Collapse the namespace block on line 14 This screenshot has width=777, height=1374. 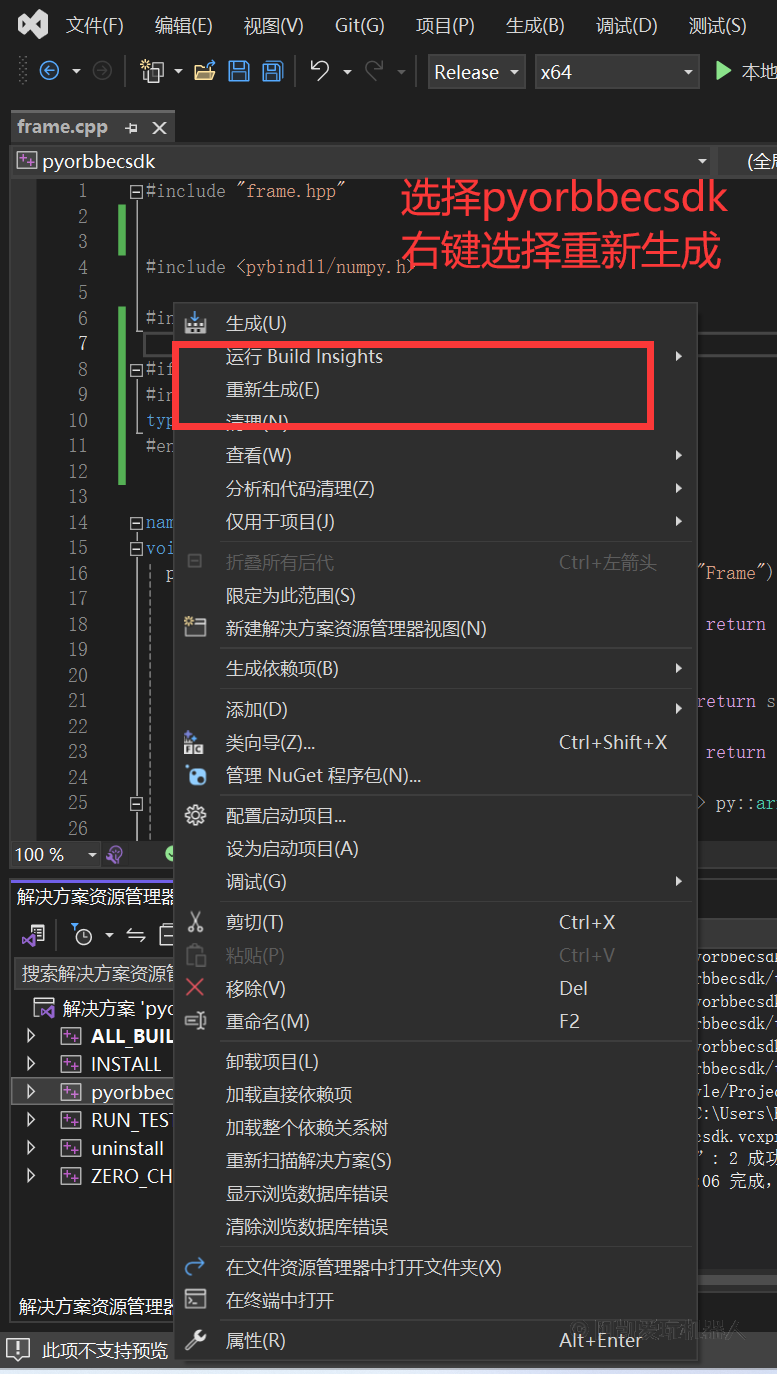pos(136,522)
